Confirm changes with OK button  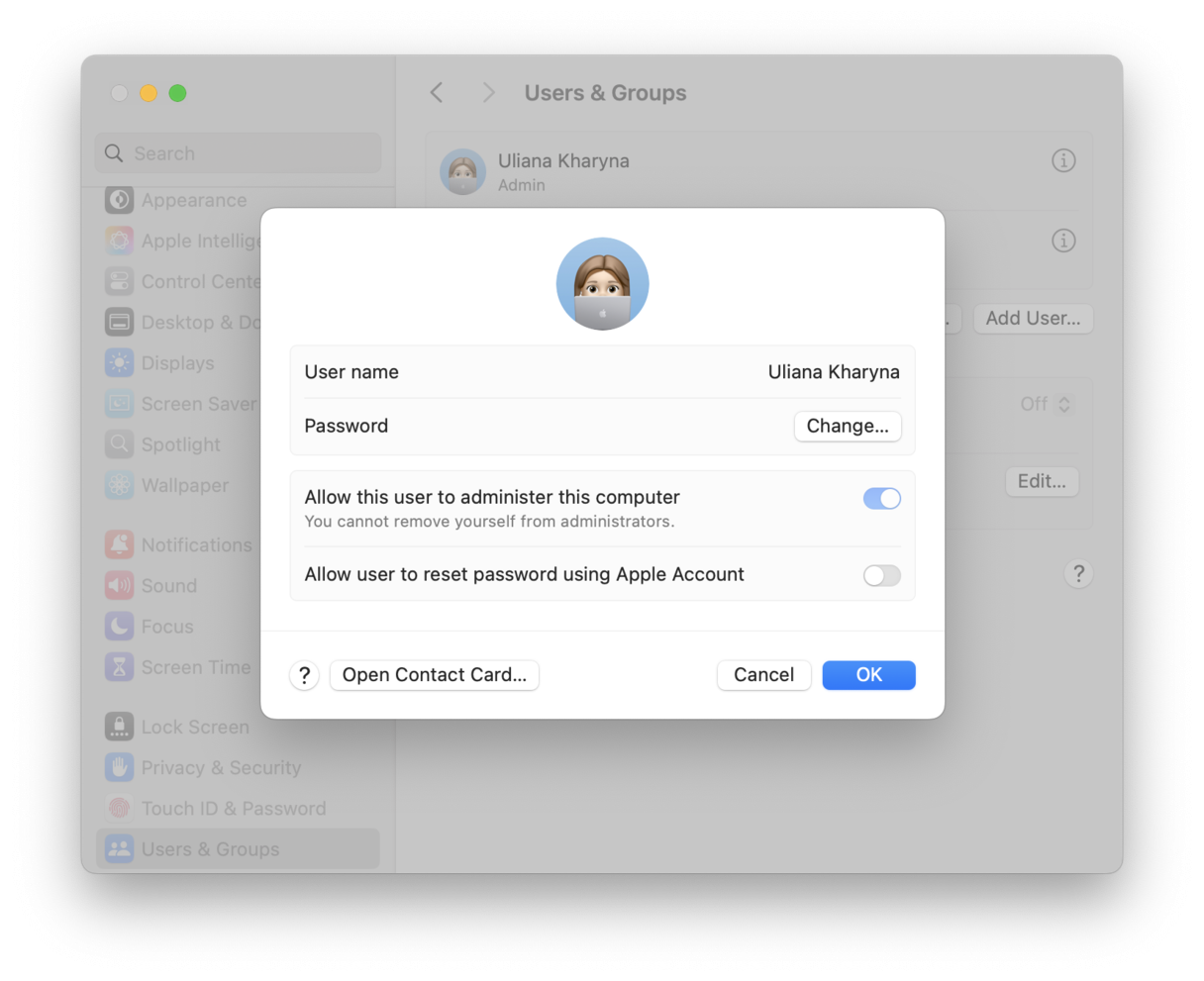pos(868,674)
